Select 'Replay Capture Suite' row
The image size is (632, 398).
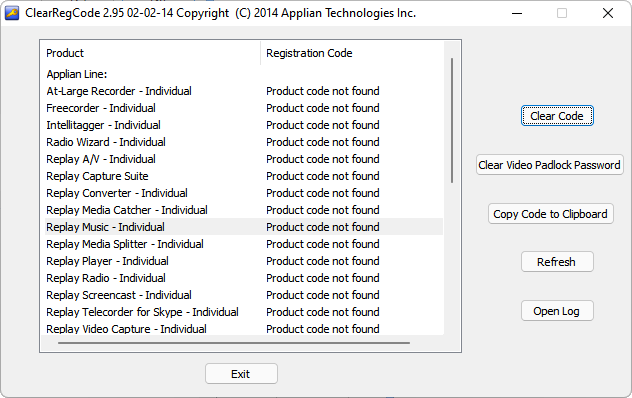(244, 176)
